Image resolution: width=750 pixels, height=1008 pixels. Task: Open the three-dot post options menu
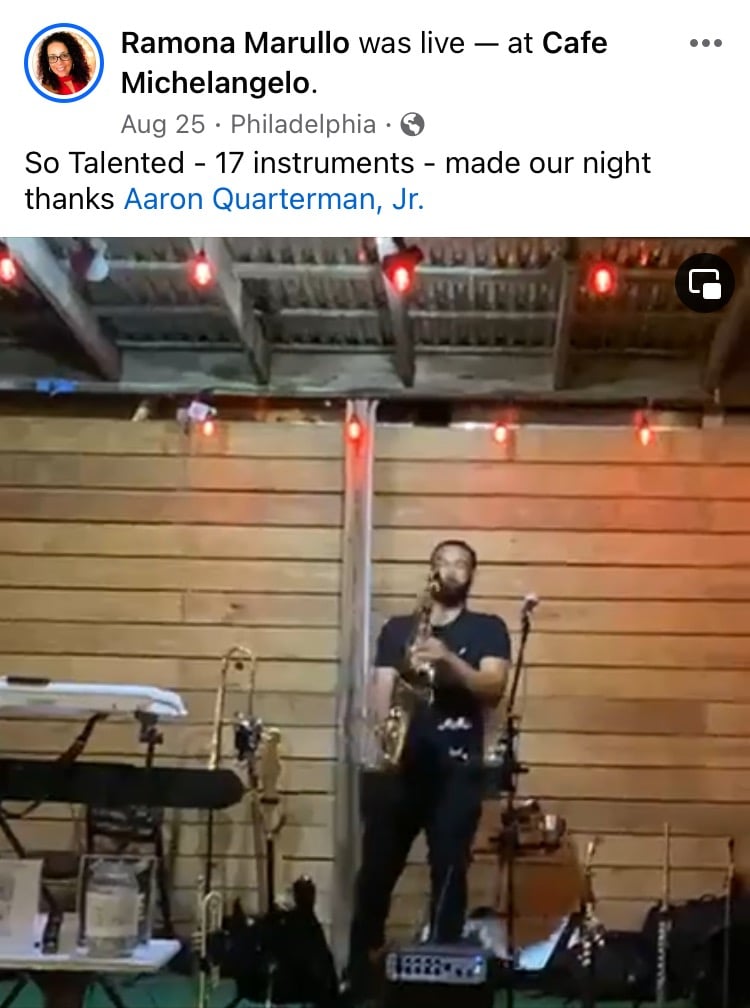[x=705, y=43]
